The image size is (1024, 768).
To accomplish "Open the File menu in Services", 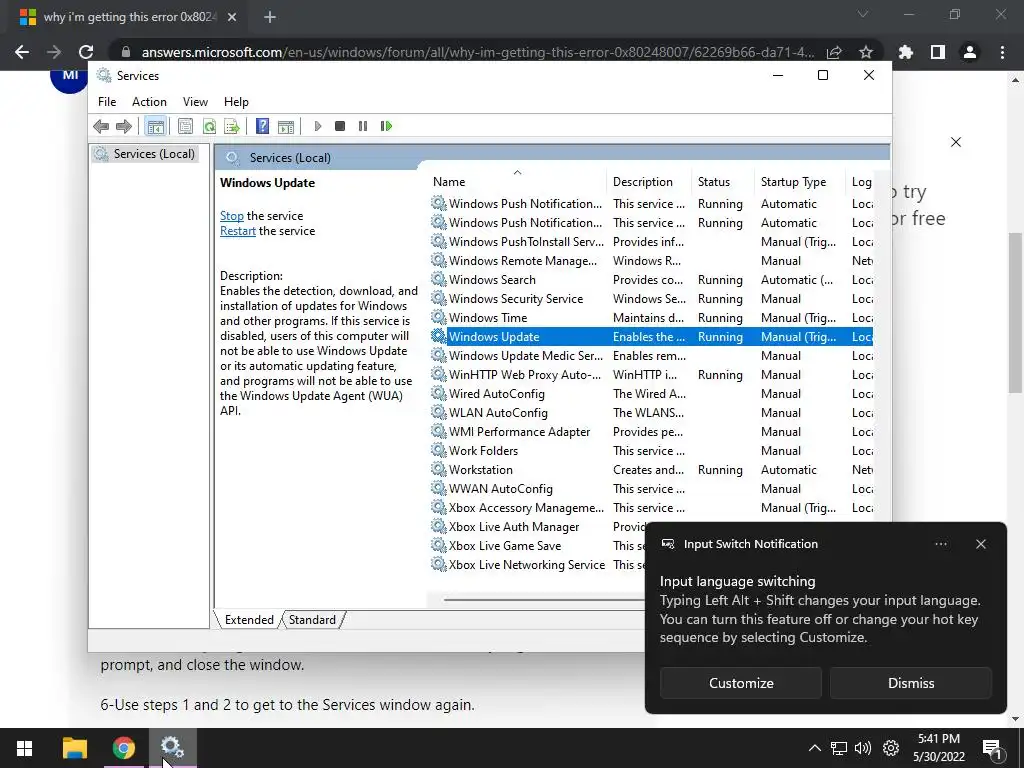I will [107, 102].
